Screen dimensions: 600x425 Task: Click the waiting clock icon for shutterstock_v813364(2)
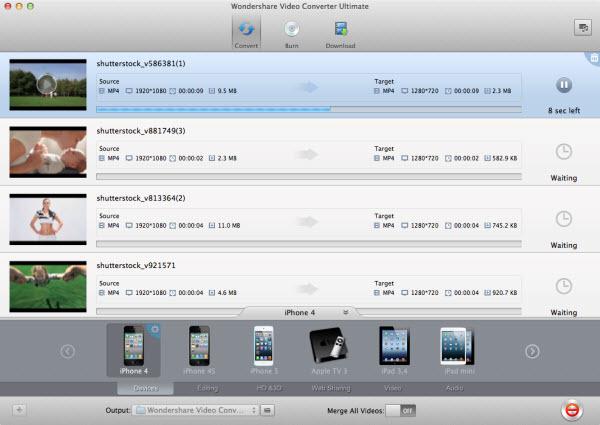coord(564,219)
